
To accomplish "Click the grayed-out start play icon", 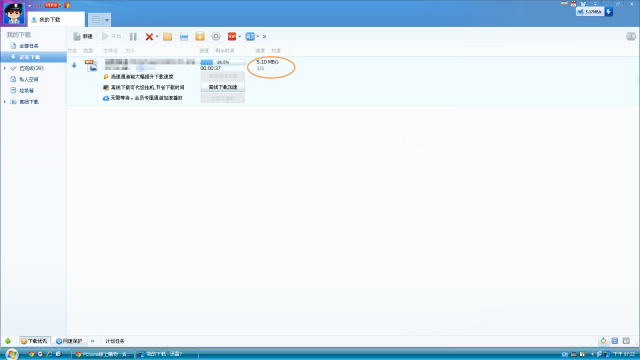I will (105, 36).
